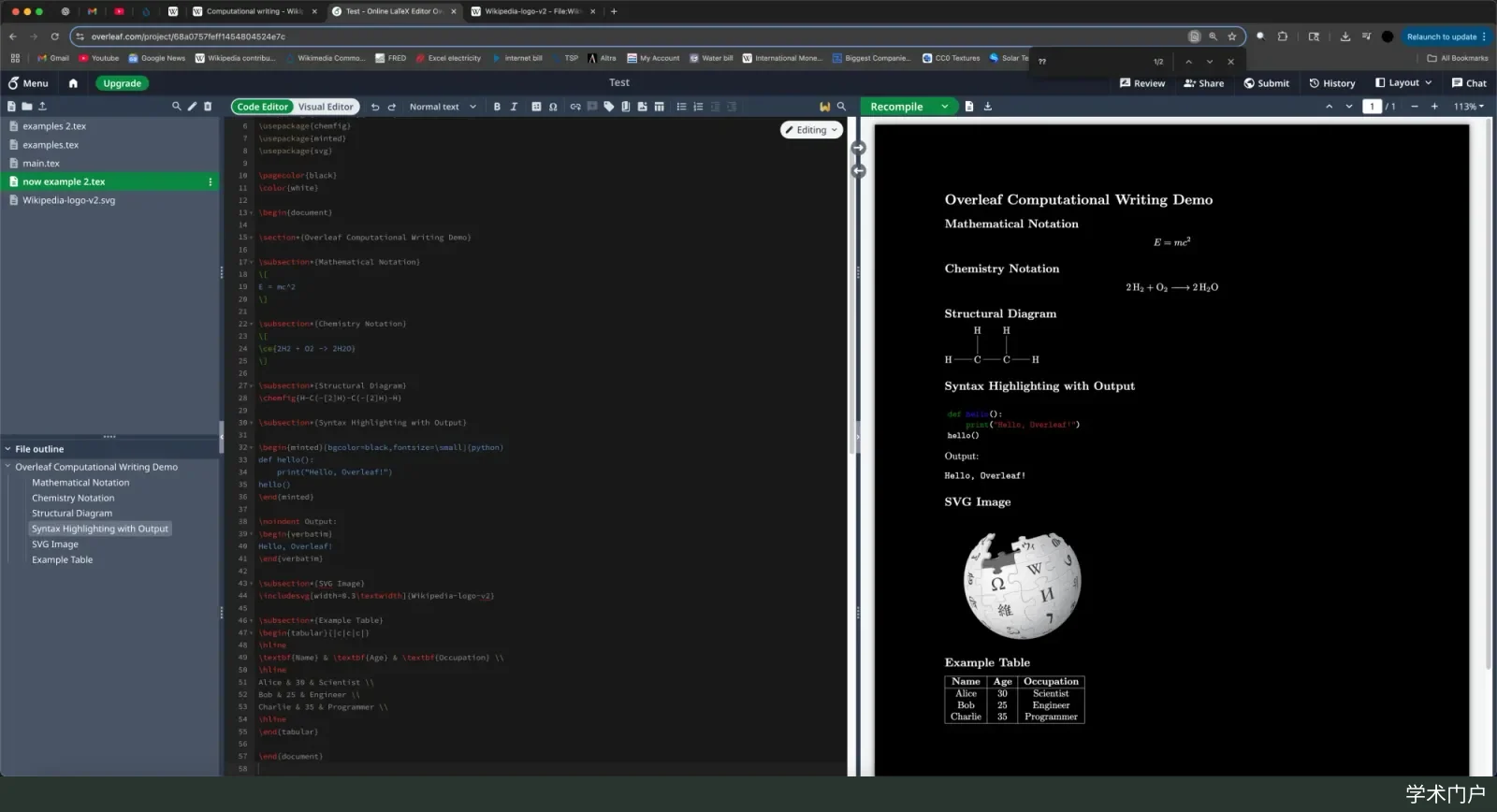Redo the last edit
Viewport: 1497px width, 812px height.
[392, 107]
